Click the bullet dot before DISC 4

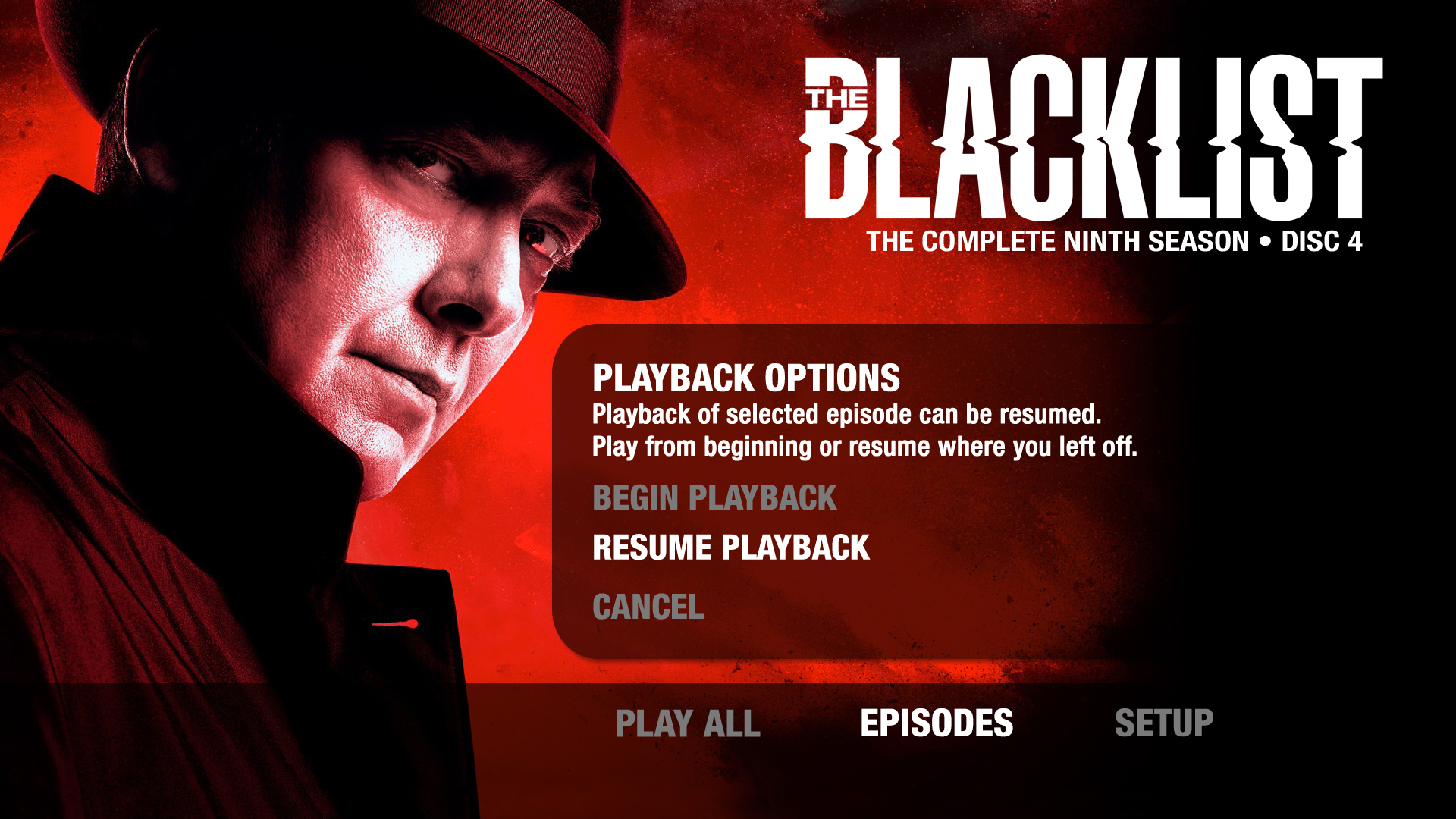pyautogui.click(x=1265, y=242)
